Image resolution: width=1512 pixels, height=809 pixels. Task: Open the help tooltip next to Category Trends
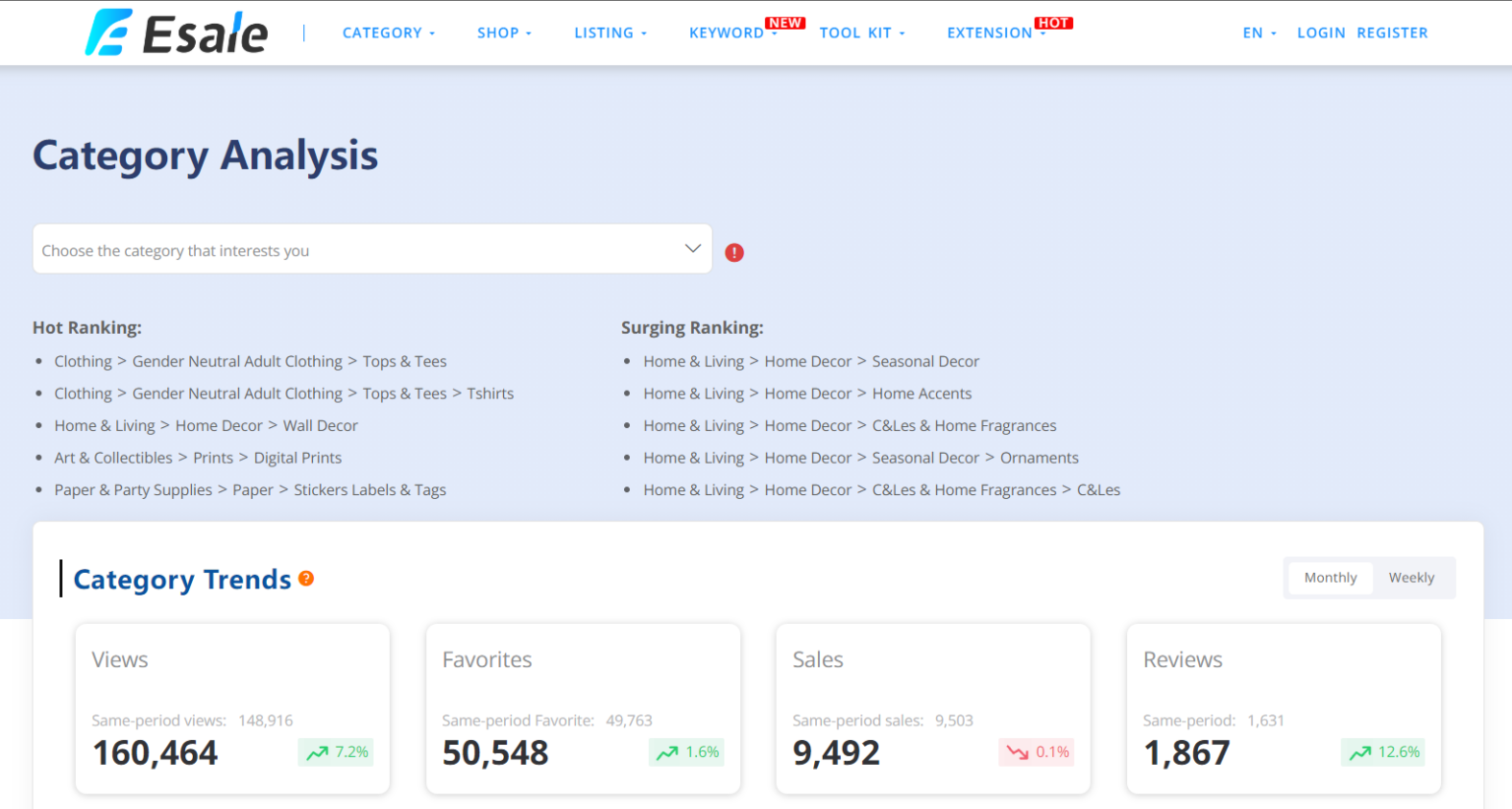pyautogui.click(x=305, y=579)
